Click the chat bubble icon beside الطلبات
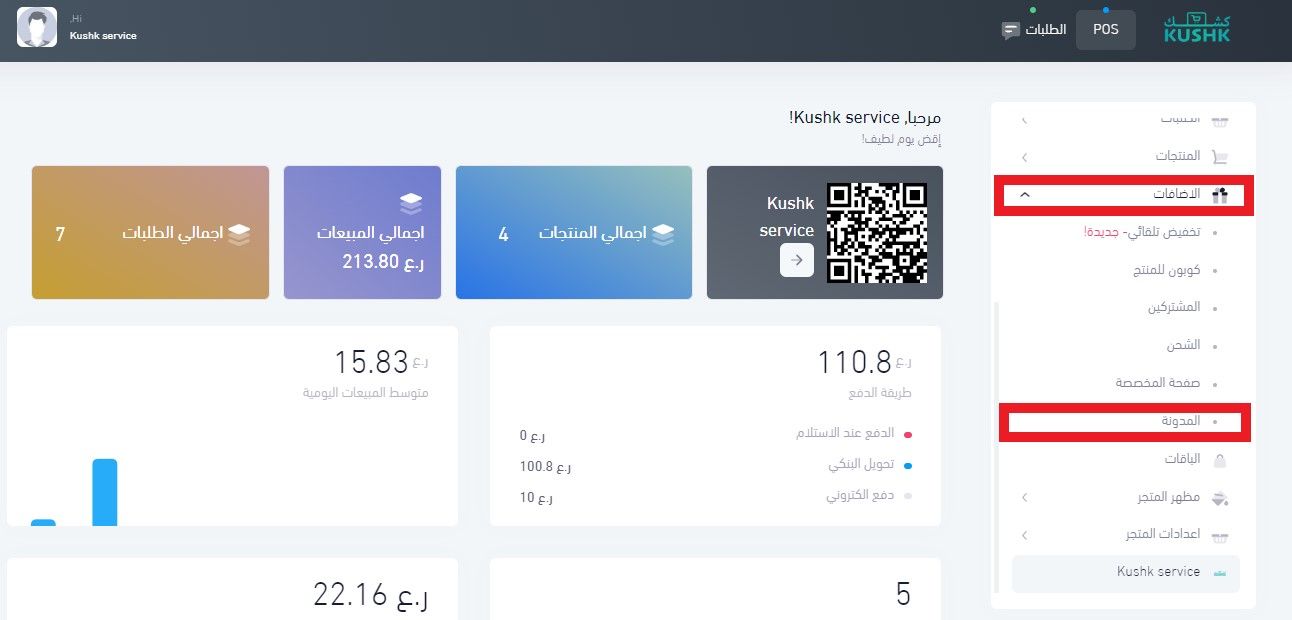This screenshot has height=620, width=1292. 1011,30
